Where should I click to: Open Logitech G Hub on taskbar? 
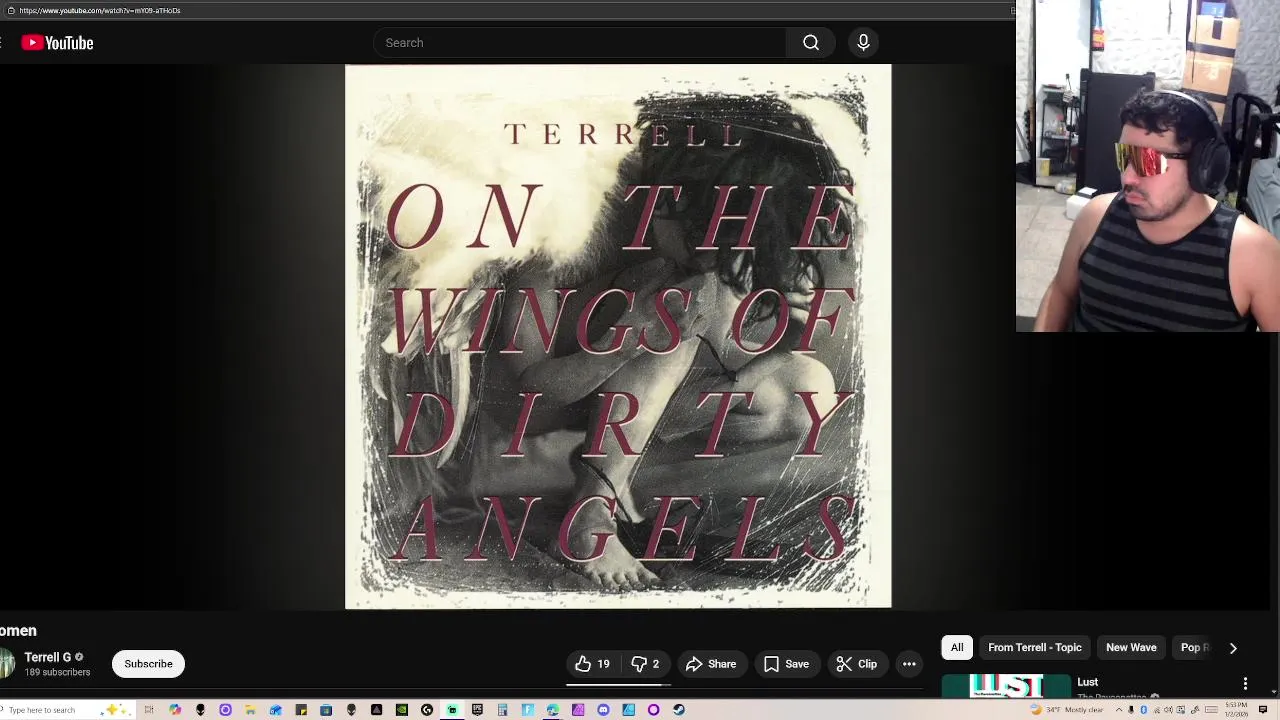tap(427, 710)
